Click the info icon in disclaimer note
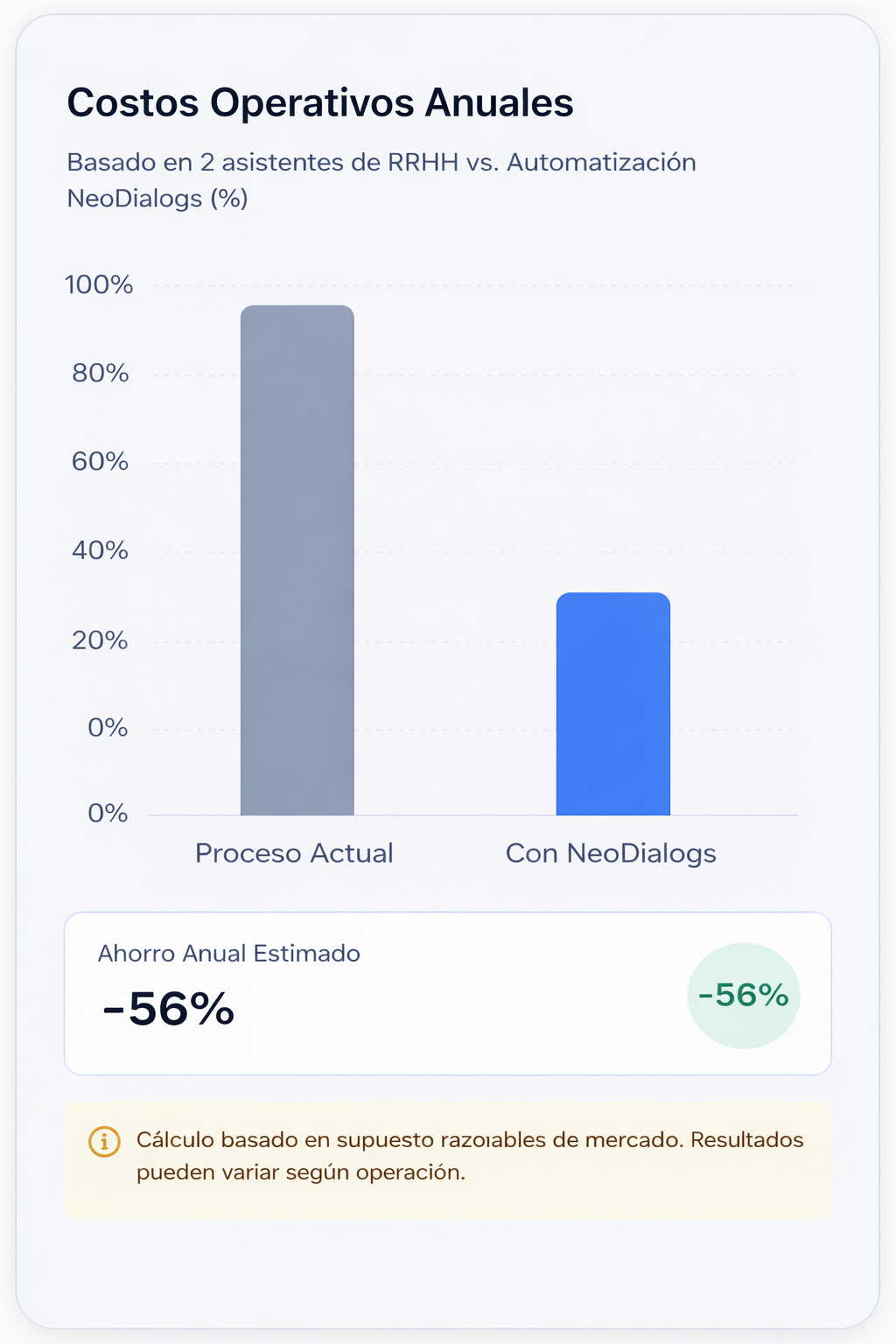The image size is (896, 1344). pyautogui.click(x=105, y=1142)
